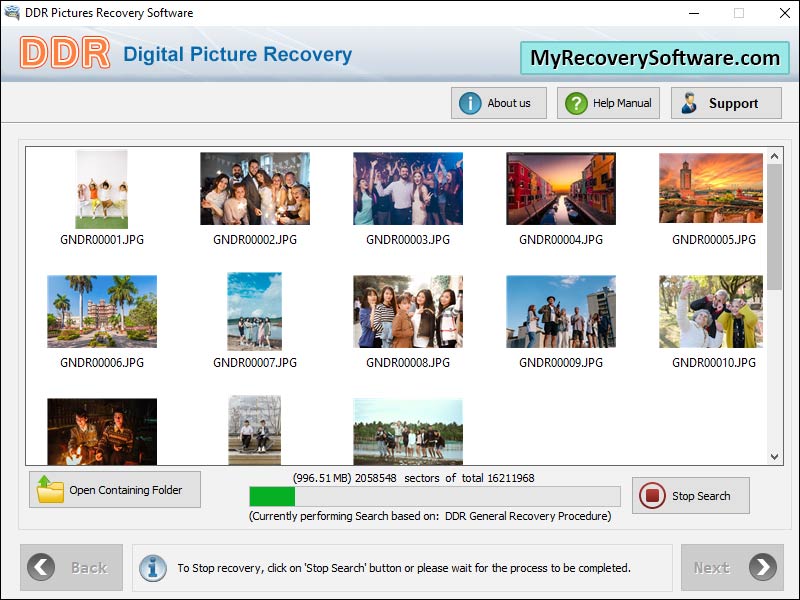Select the GNDR00005.JPG sunset image

[x=710, y=188]
